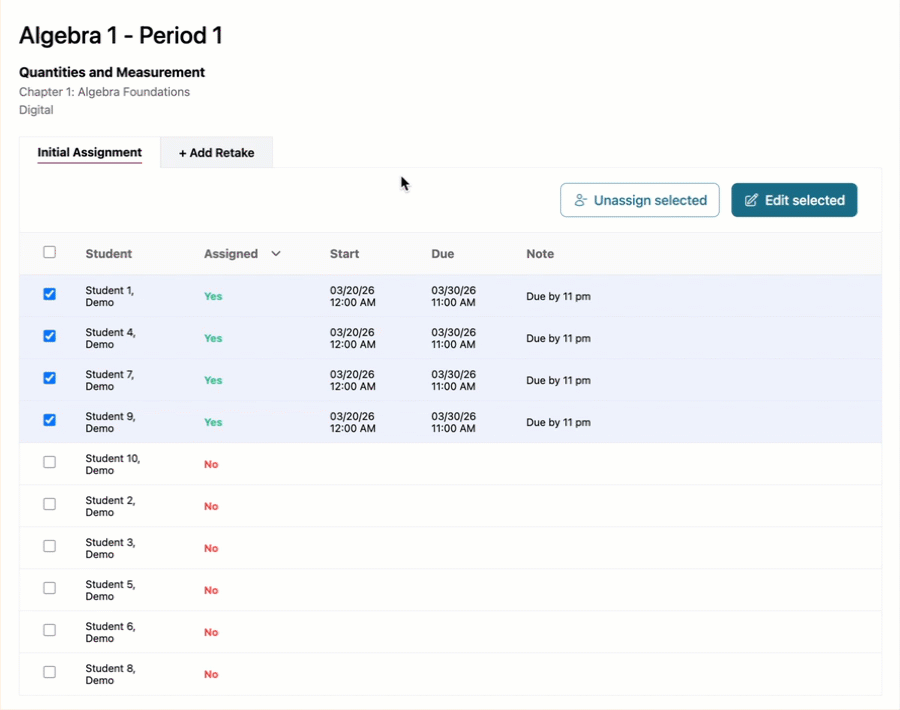Open the Add Retake tab
Image resolution: width=900 pixels, height=710 pixels.
pyautogui.click(x=216, y=153)
